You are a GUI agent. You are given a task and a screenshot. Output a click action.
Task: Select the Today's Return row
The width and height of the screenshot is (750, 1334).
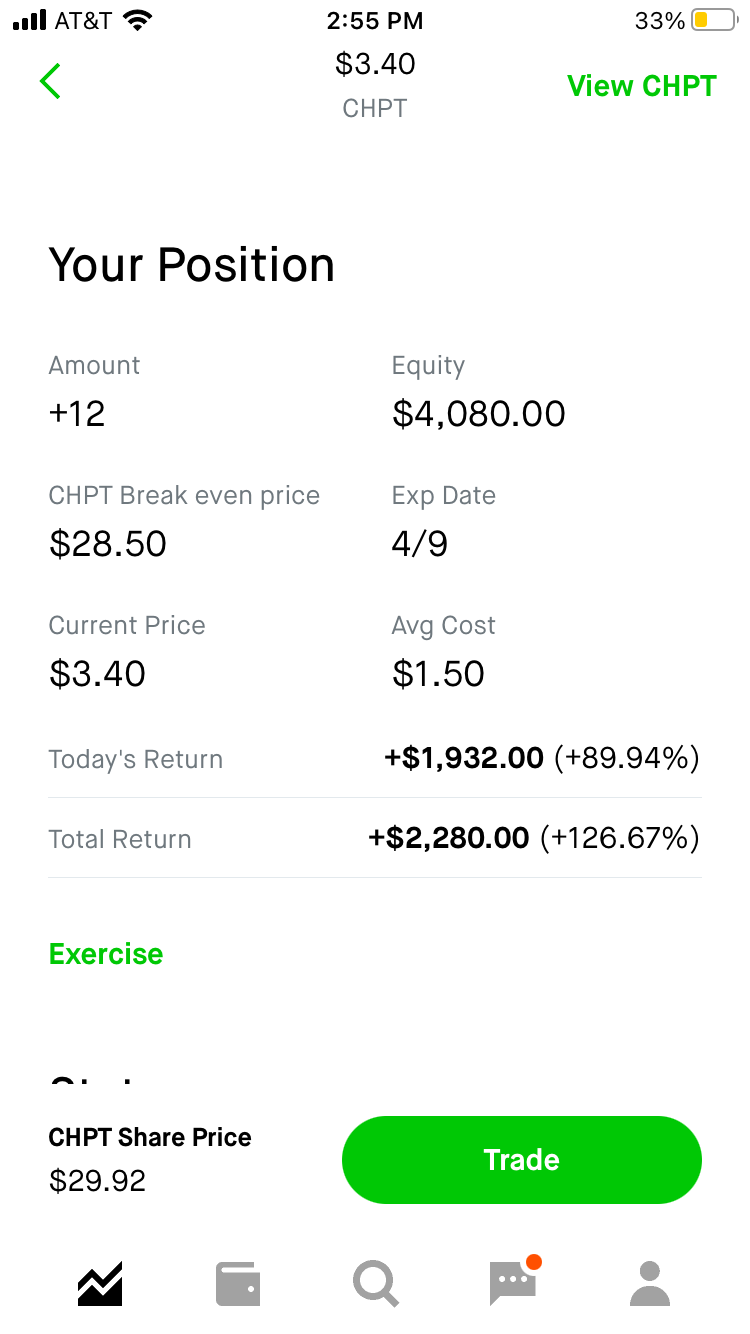tap(375, 759)
